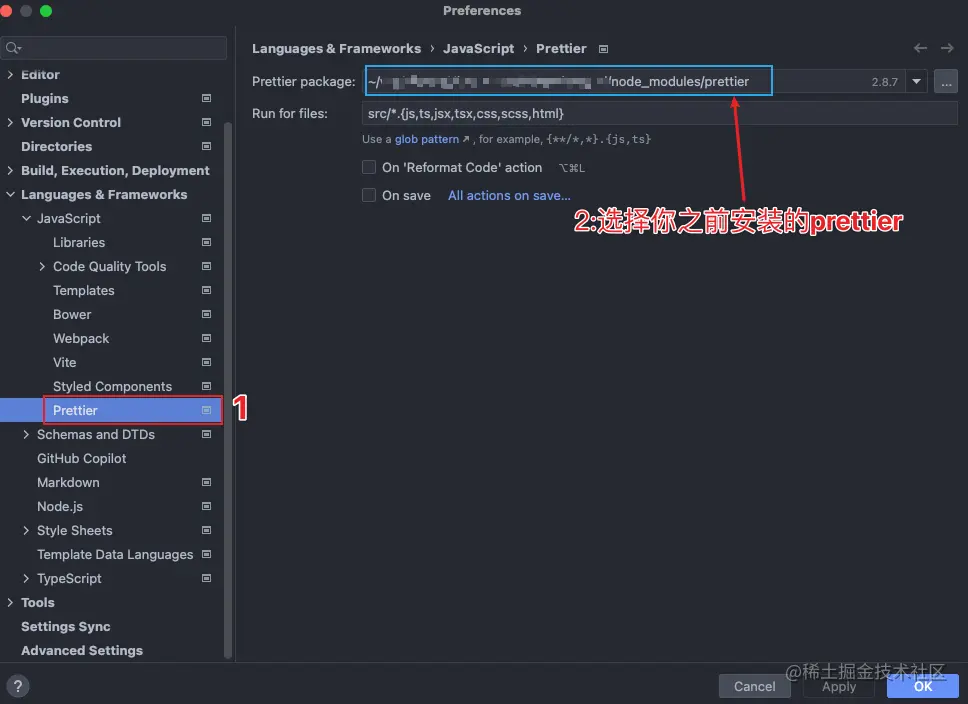Open All actions on save link
The width and height of the screenshot is (968, 704).
509,195
